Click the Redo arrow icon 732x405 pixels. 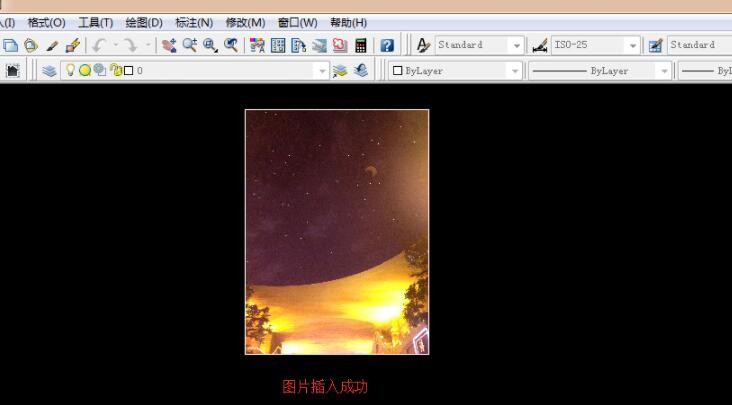coord(130,46)
